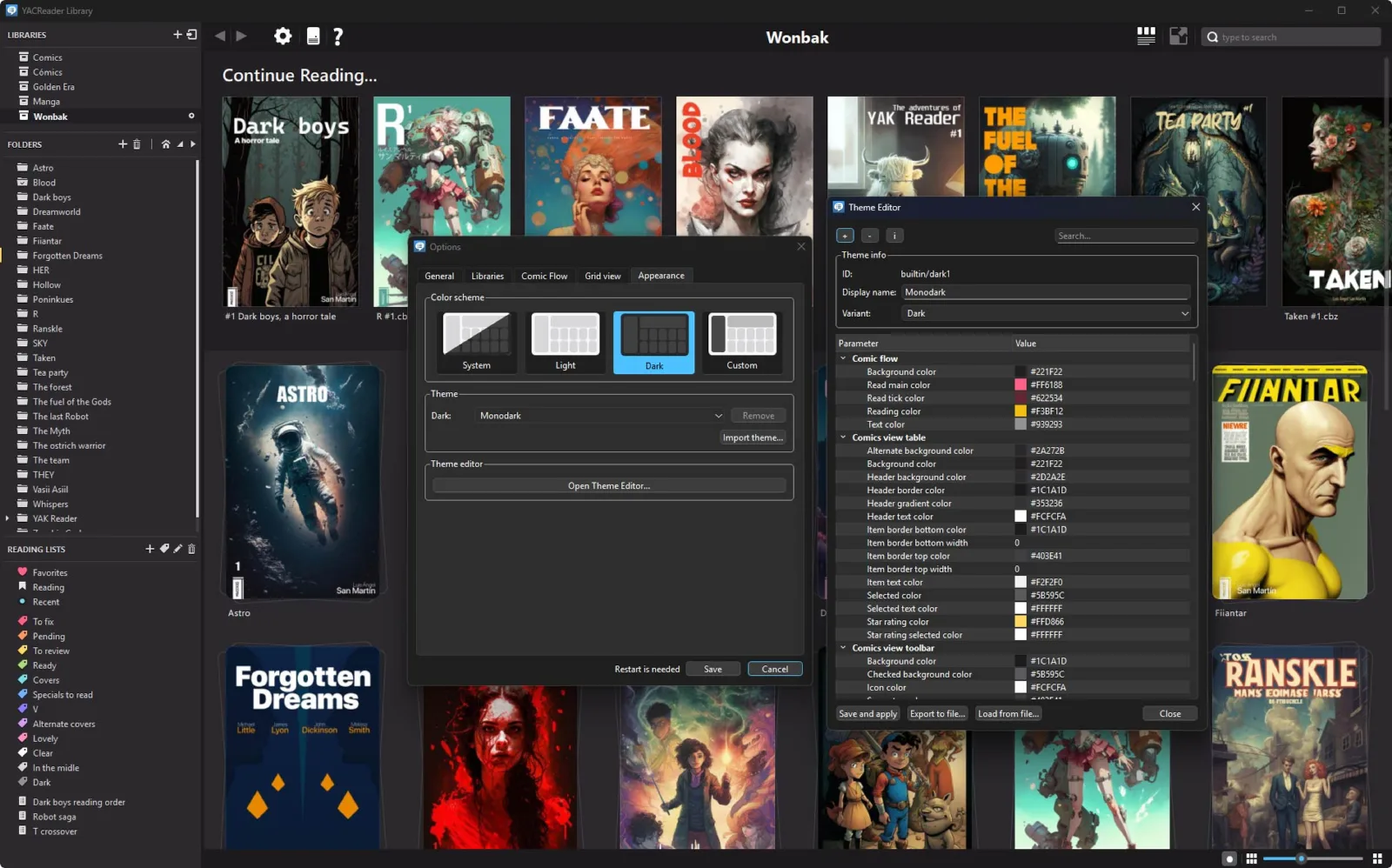This screenshot has width=1392, height=868.
Task: Expand the YAK Reader folder
Action: [8, 518]
